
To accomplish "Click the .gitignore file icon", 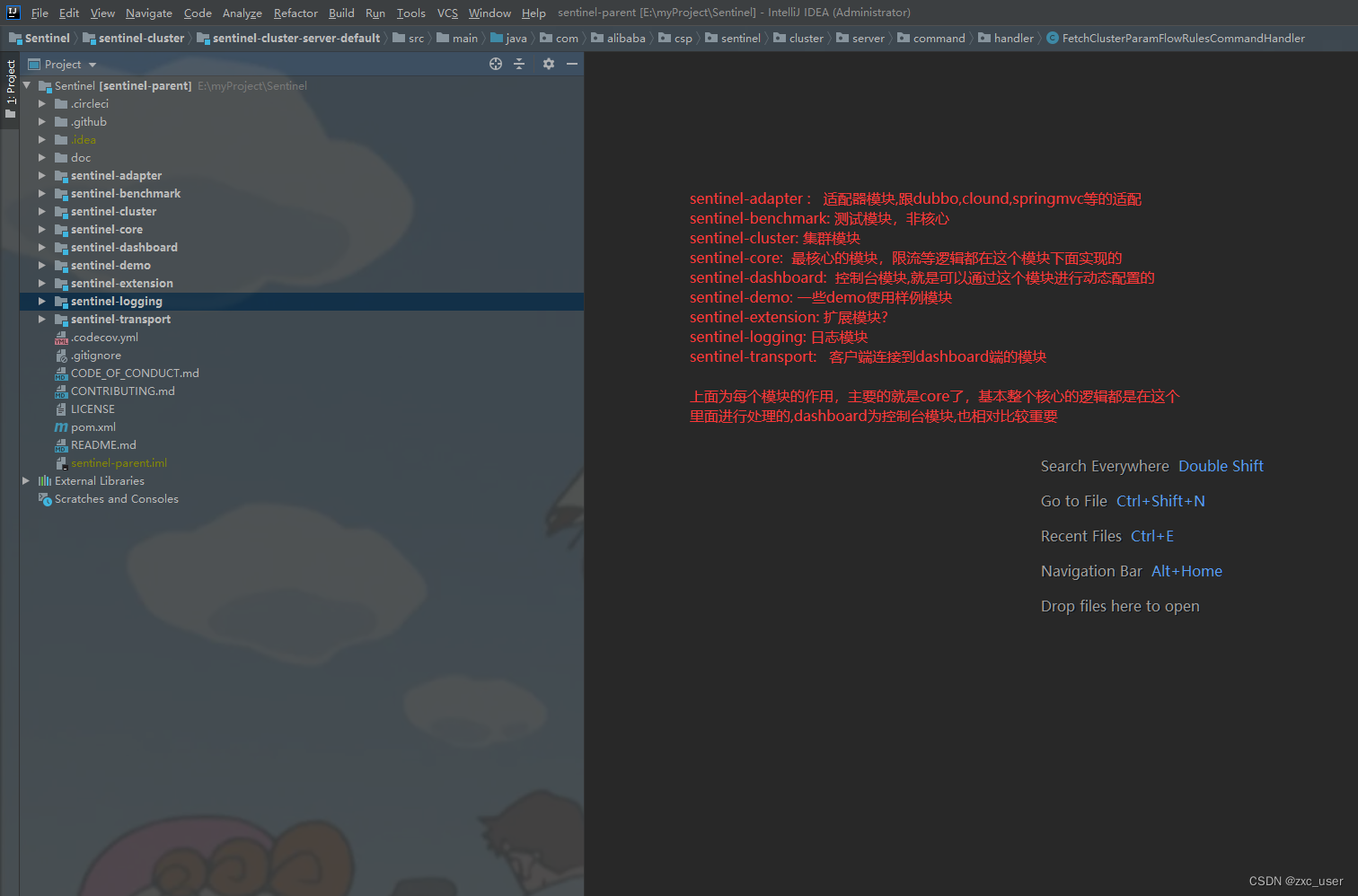I will click(61, 356).
